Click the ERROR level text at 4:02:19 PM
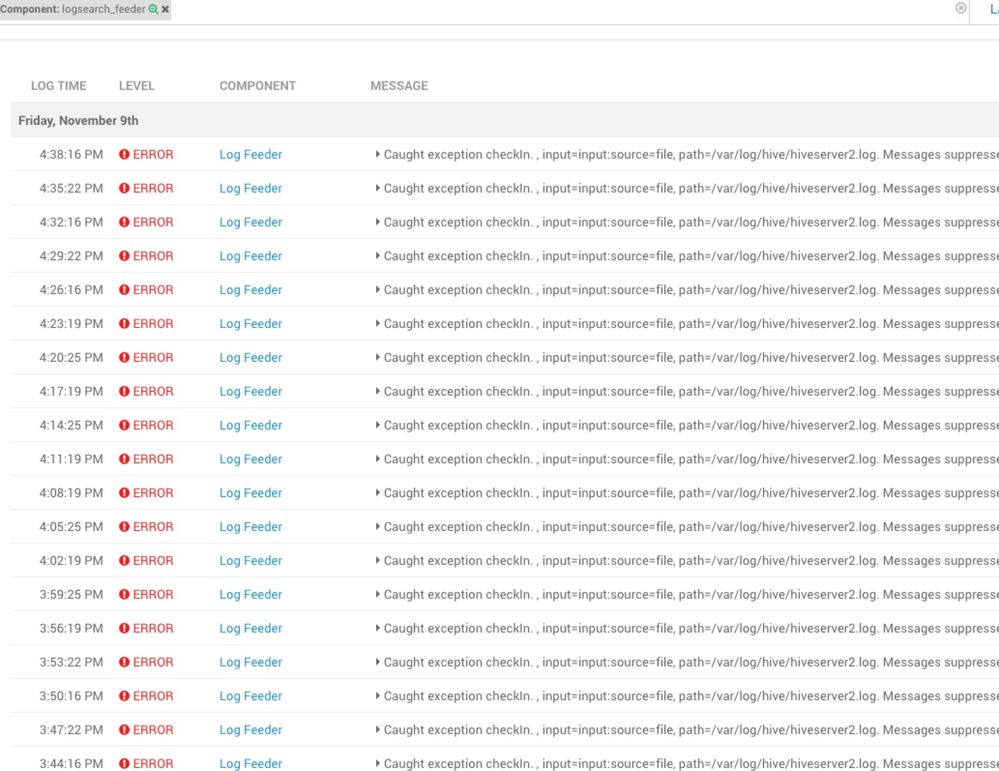This screenshot has height=771, width=999. (x=153, y=560)
